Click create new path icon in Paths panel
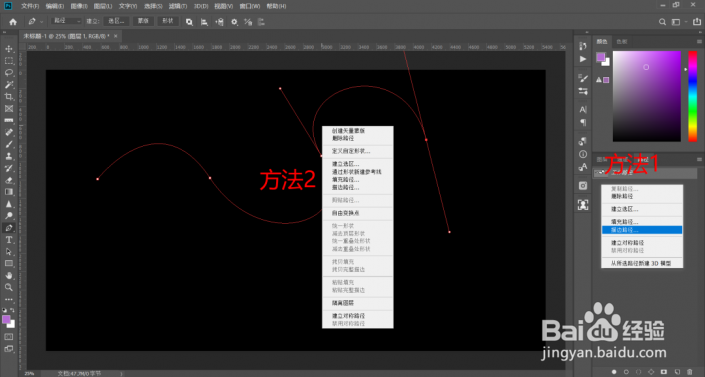The image size is (705, 377). (x=677, y=372)
